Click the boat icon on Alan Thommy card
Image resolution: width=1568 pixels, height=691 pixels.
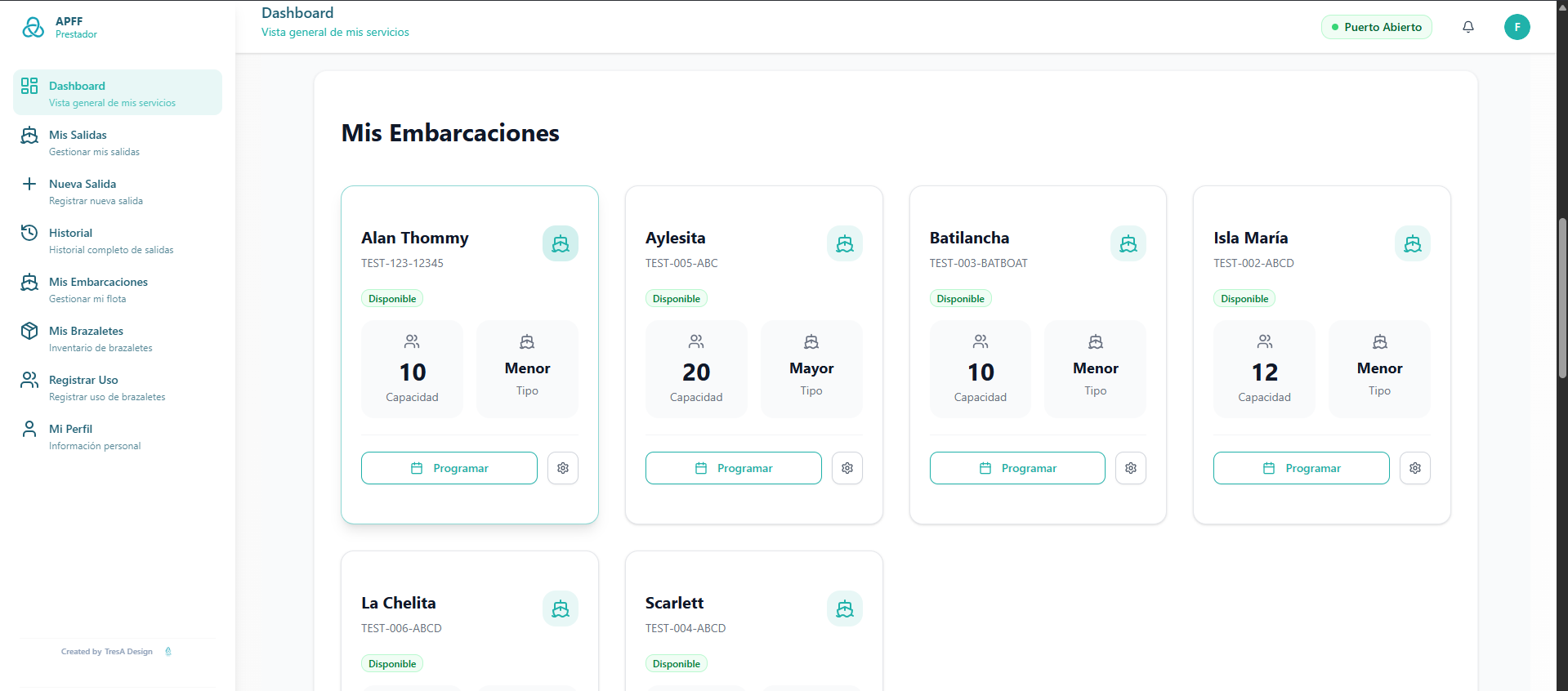(x=561, y=243)
